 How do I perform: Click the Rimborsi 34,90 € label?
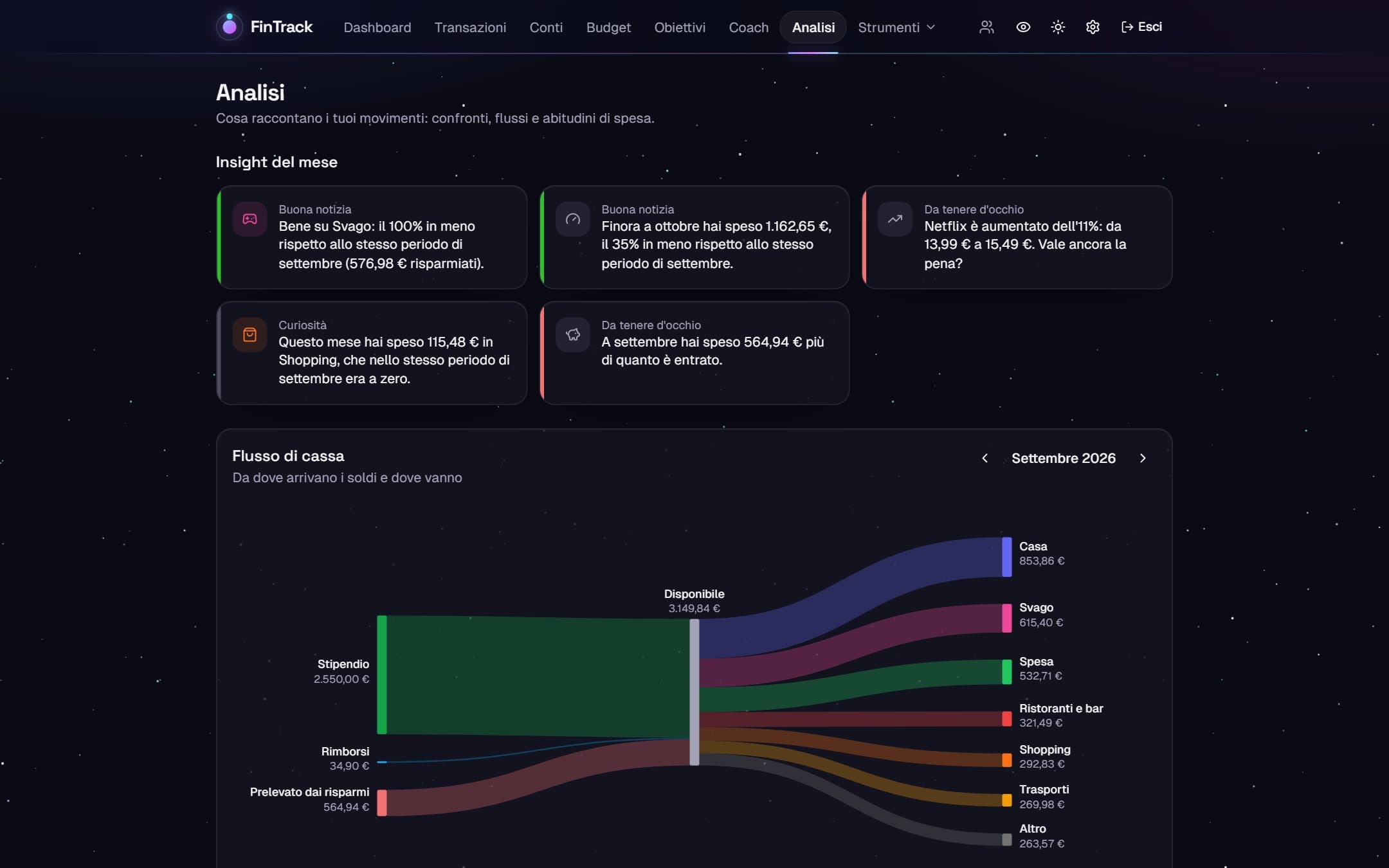pos(345,759)
